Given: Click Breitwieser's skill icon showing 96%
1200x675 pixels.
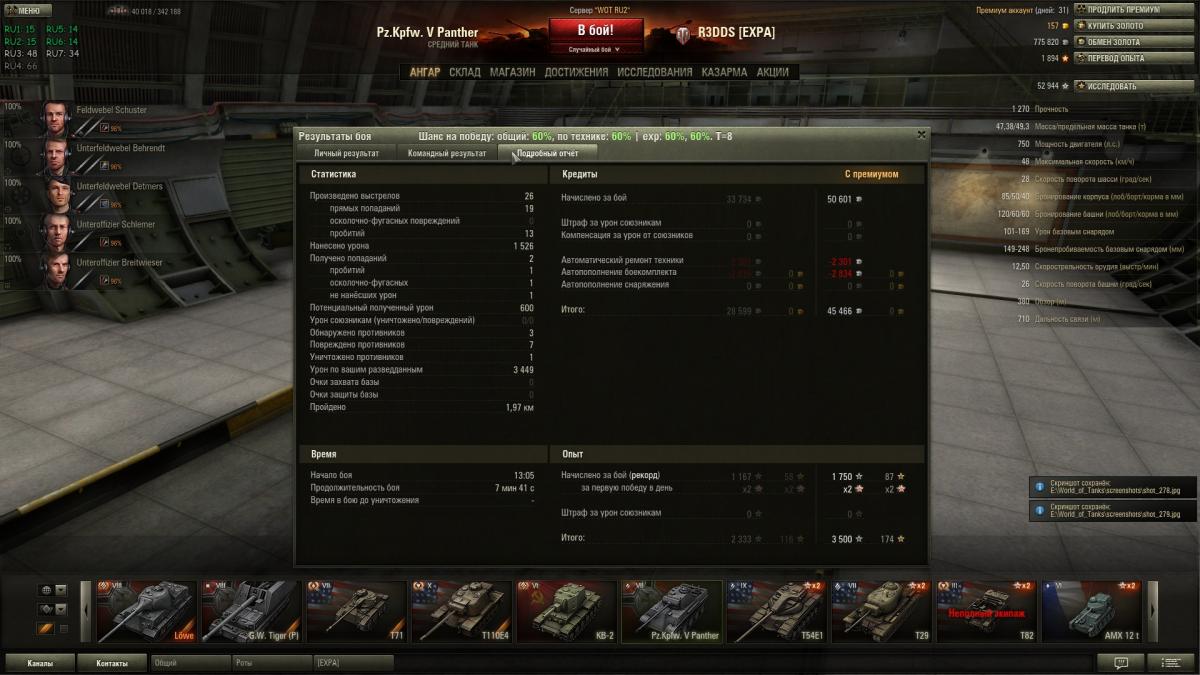Looking at the screenshot, I should point(104,280).
